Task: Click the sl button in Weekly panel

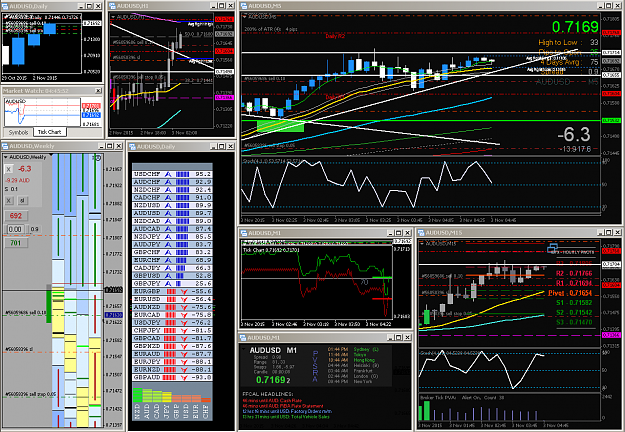Action: (x=22, y=200)
